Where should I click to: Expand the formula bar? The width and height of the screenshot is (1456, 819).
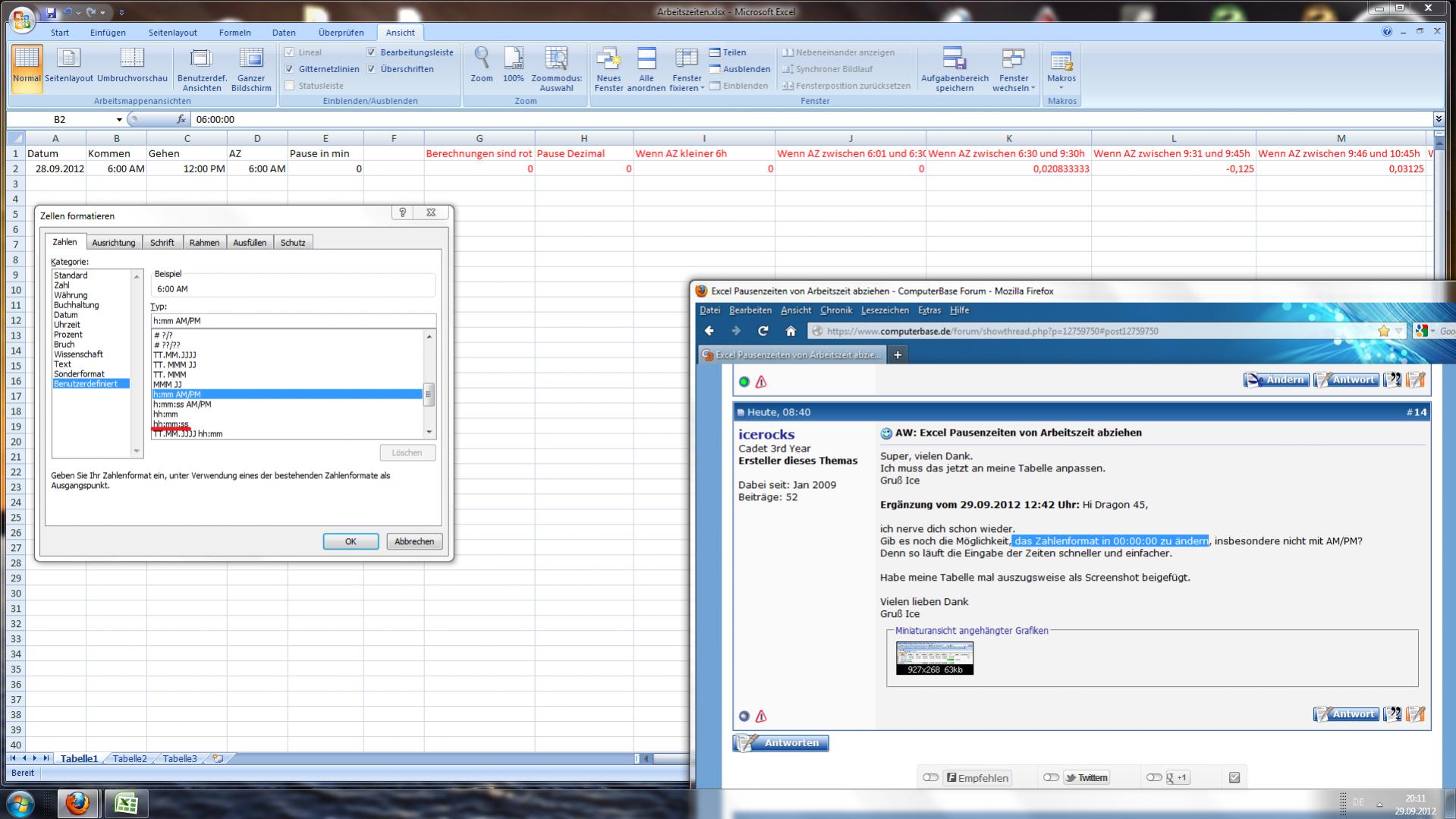[1438, 119]
